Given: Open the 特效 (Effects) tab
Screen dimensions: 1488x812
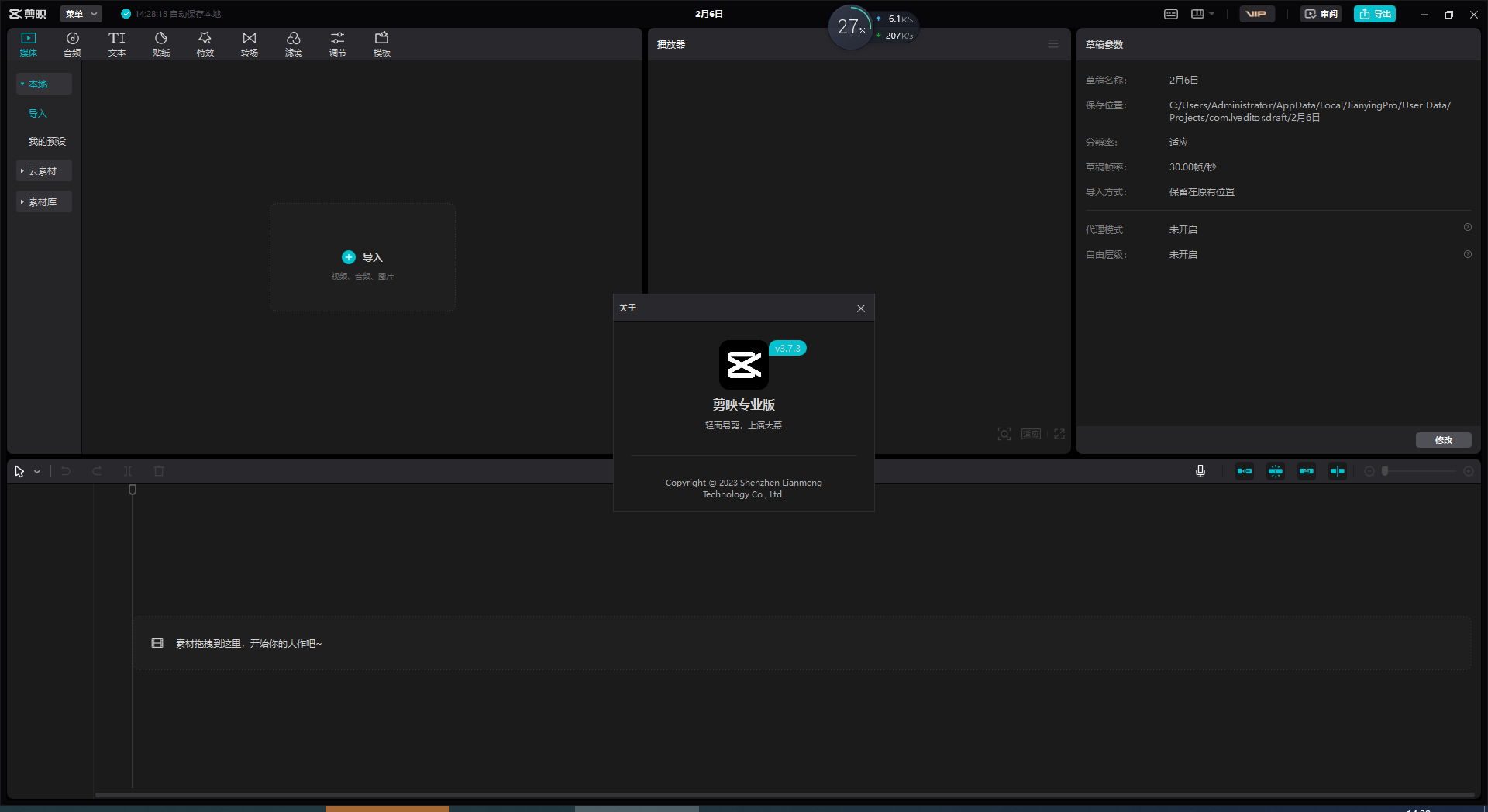Looking at the screenshot, I should (205, 44).
